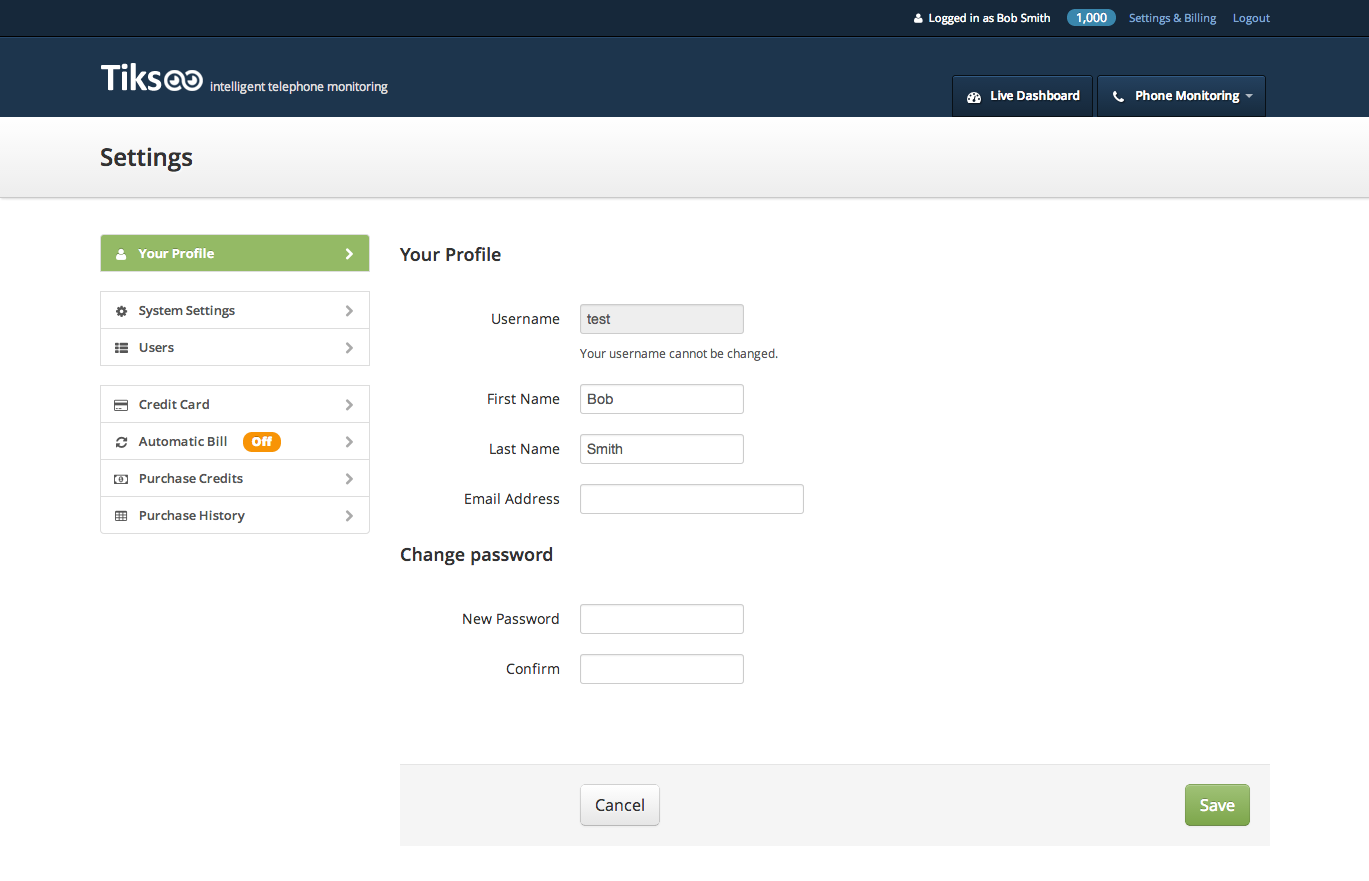
Task: Click the gear icon beside System Settings
Action: coord(121,311)
